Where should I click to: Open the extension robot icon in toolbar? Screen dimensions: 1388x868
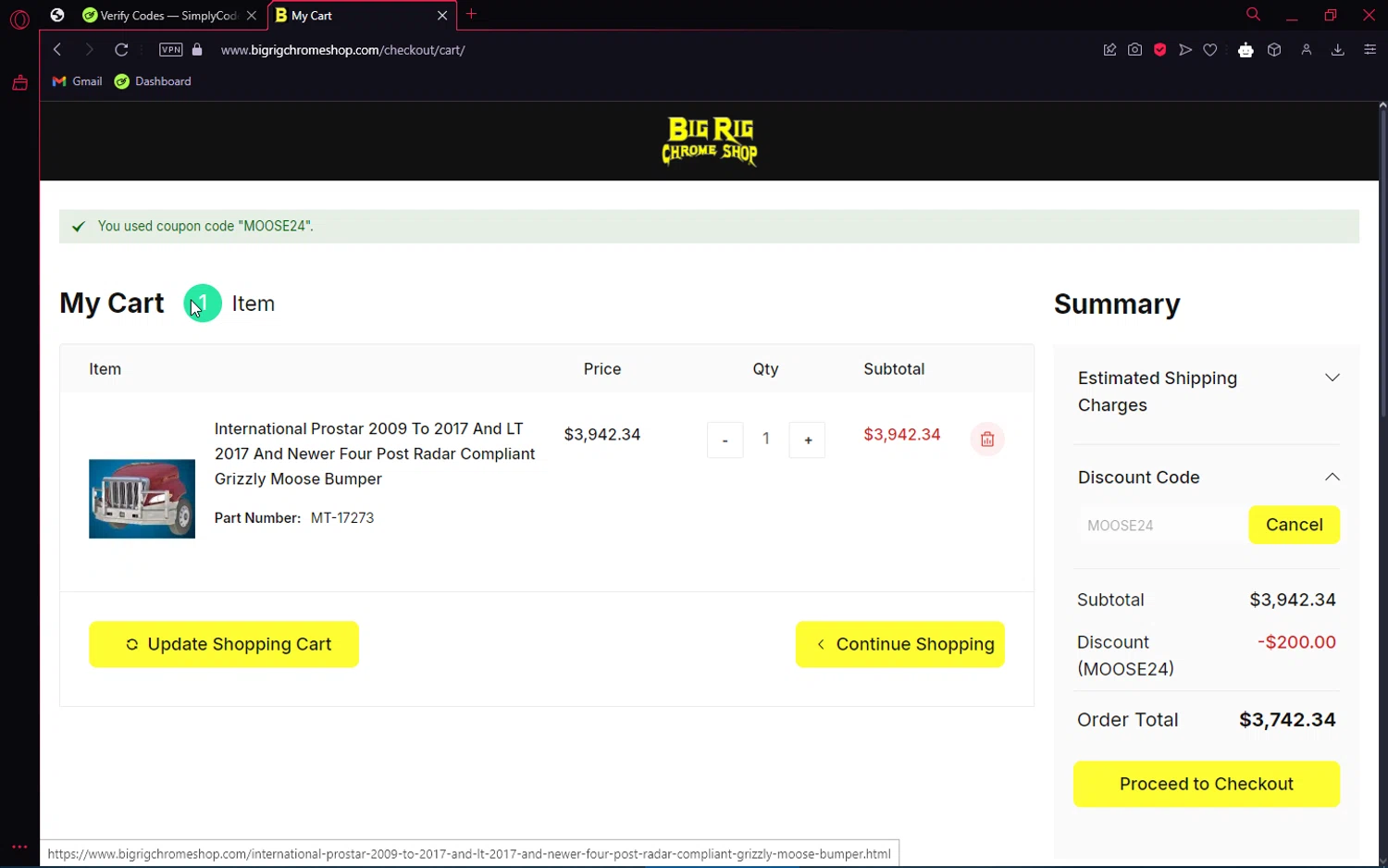pyautogui.click(x=1245, y=50)
